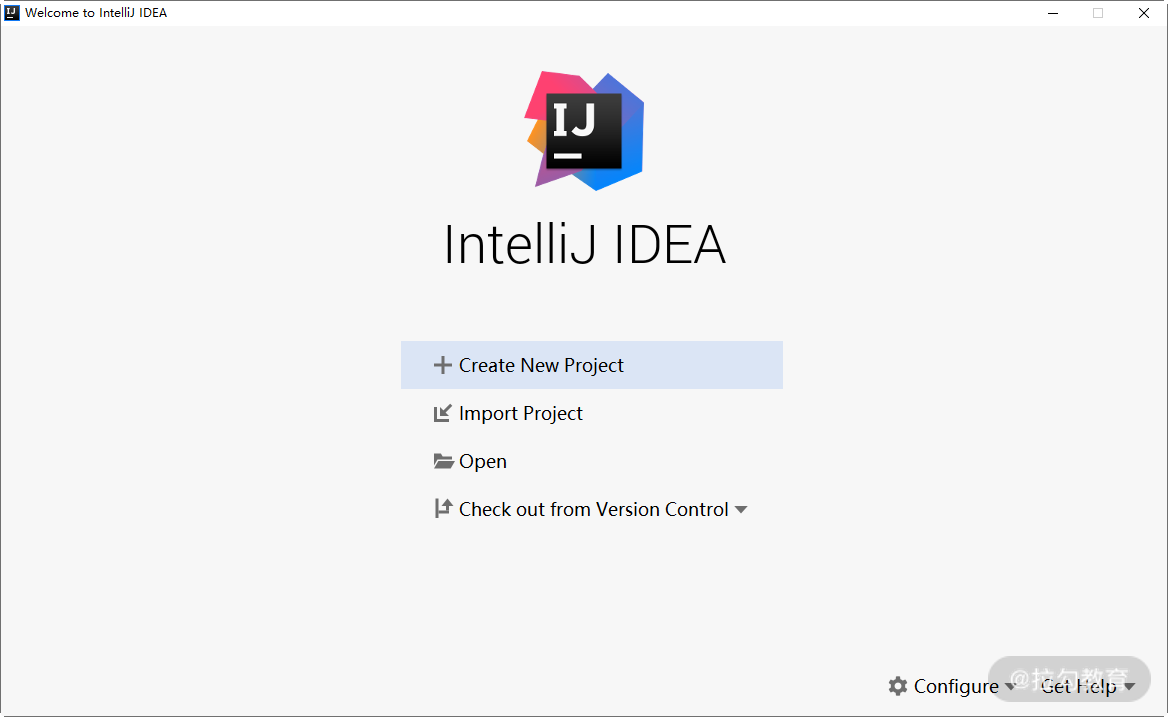Expand the Version Control dropdown arrow
Screen dimensions: 1168x717
pyautogui.click(x=740, y=510)
